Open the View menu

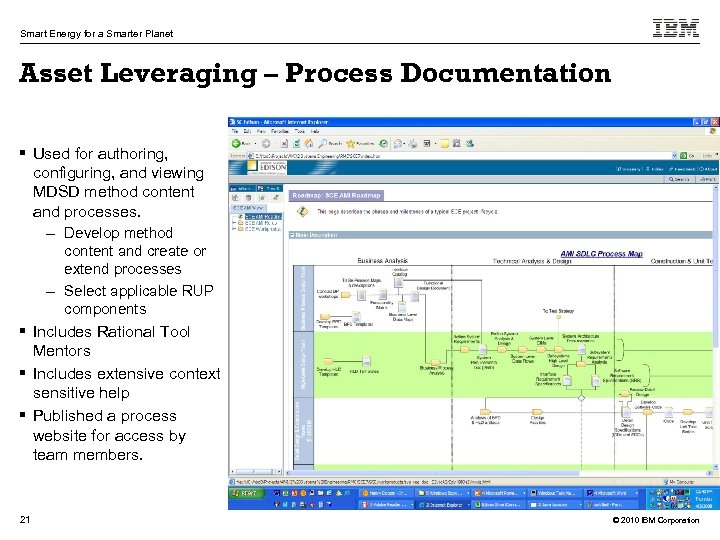click(x=261, y=131)
